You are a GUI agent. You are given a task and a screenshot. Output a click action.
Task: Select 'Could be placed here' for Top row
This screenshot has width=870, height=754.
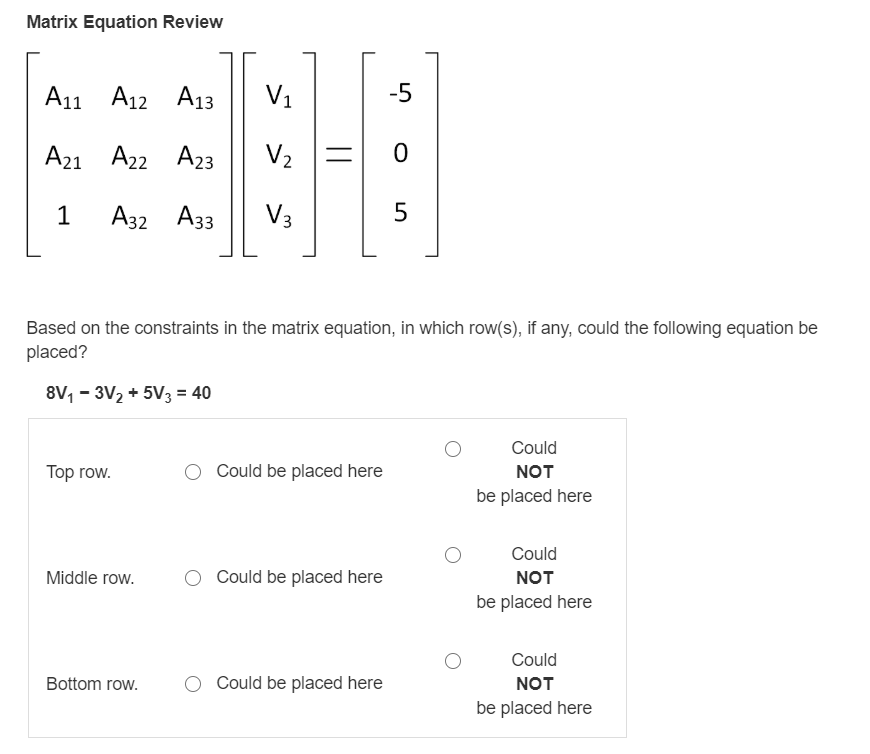pyautogui.click(x=192, y=471)
